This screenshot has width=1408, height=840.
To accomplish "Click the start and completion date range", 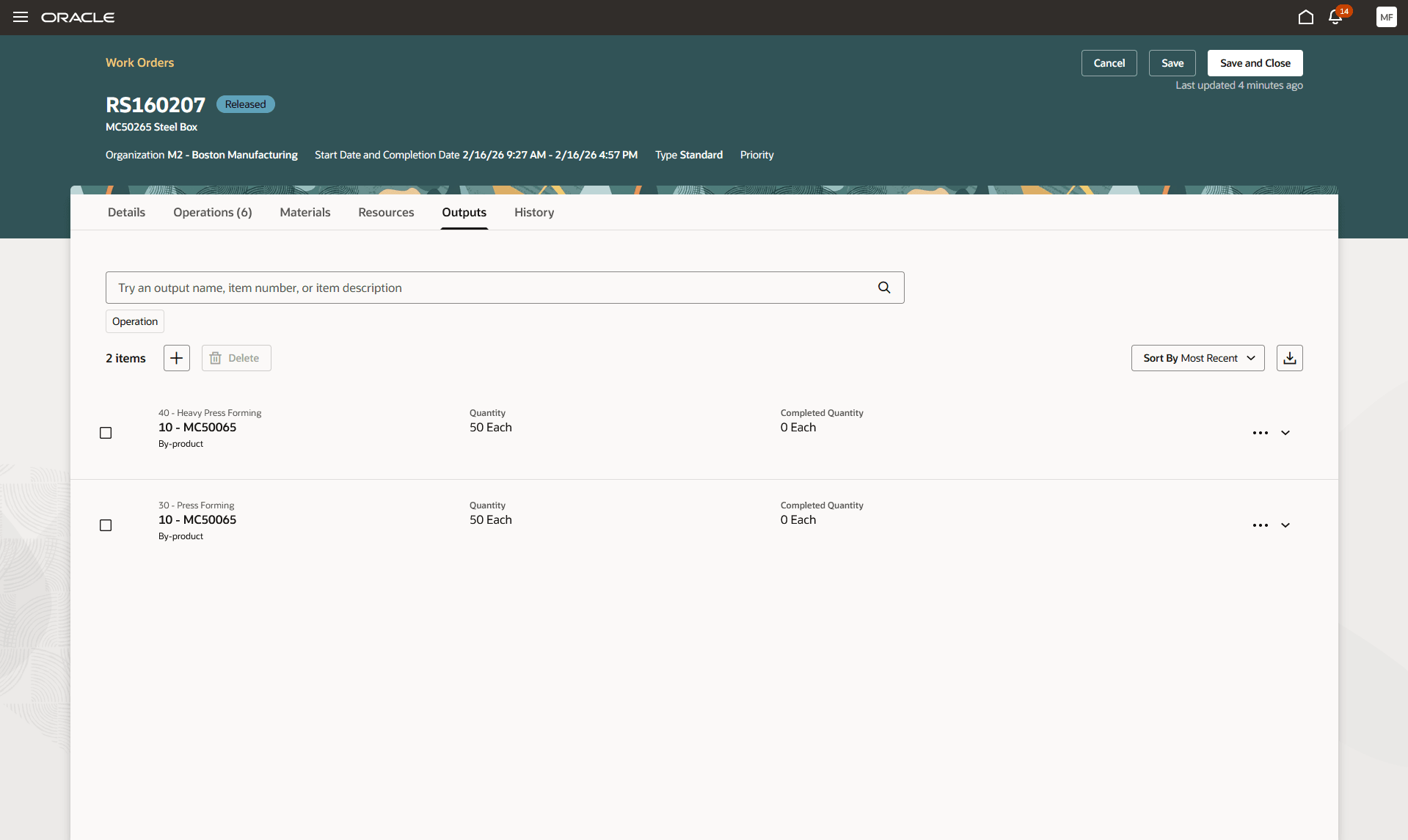I will click(550, 155).
